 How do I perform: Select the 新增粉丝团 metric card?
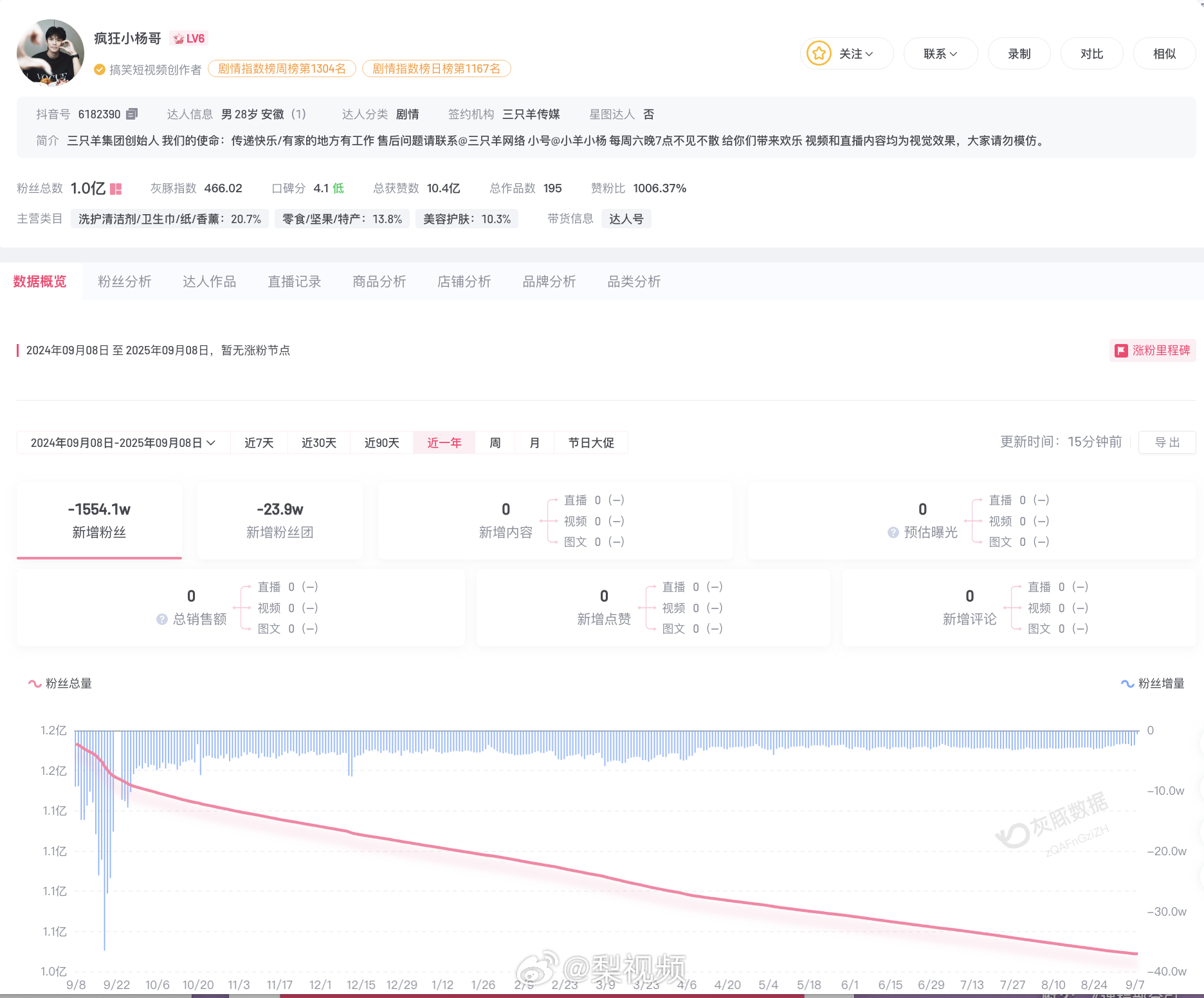pos(280,520)
